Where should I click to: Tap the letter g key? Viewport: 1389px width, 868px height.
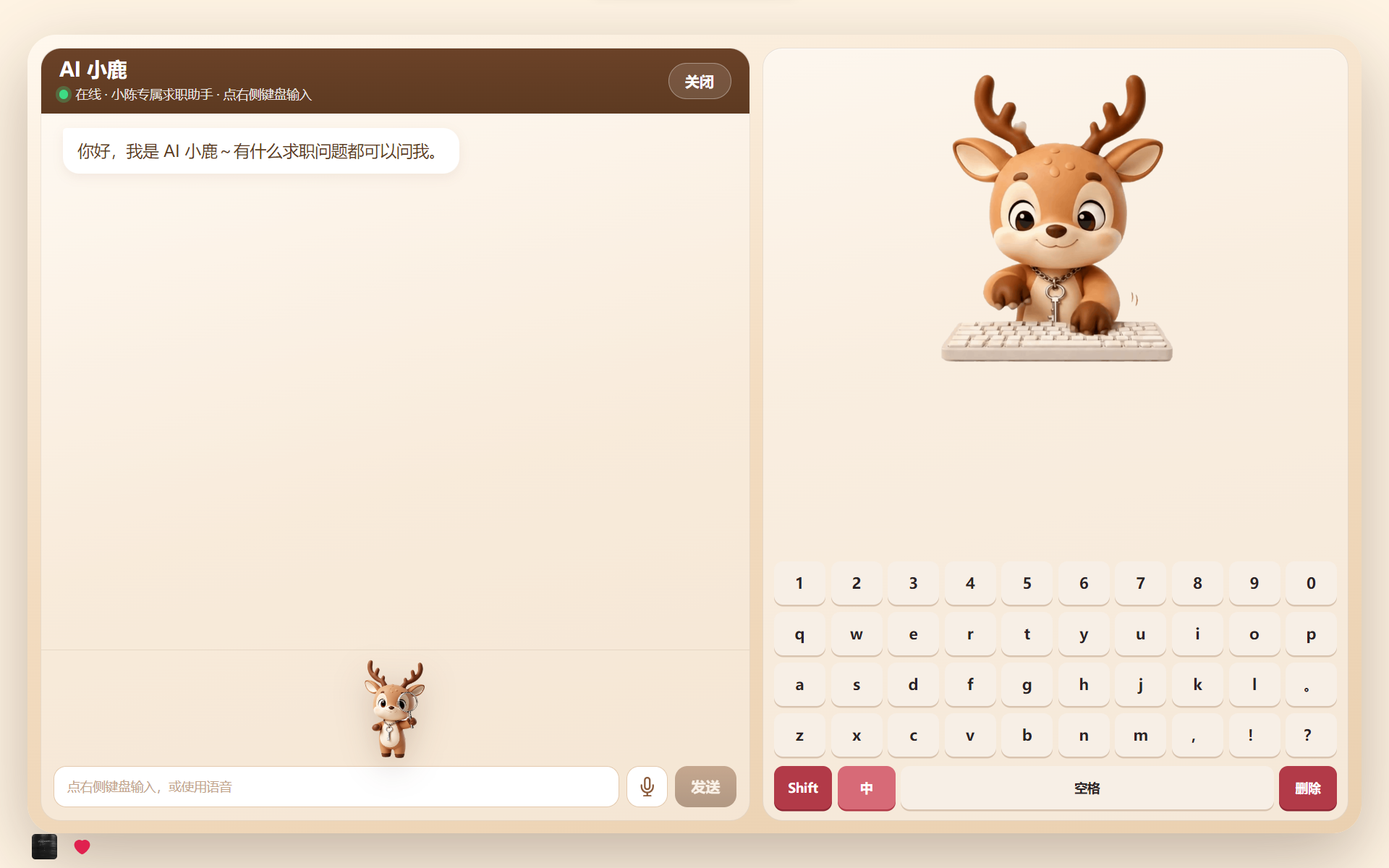click(1027, 684)
